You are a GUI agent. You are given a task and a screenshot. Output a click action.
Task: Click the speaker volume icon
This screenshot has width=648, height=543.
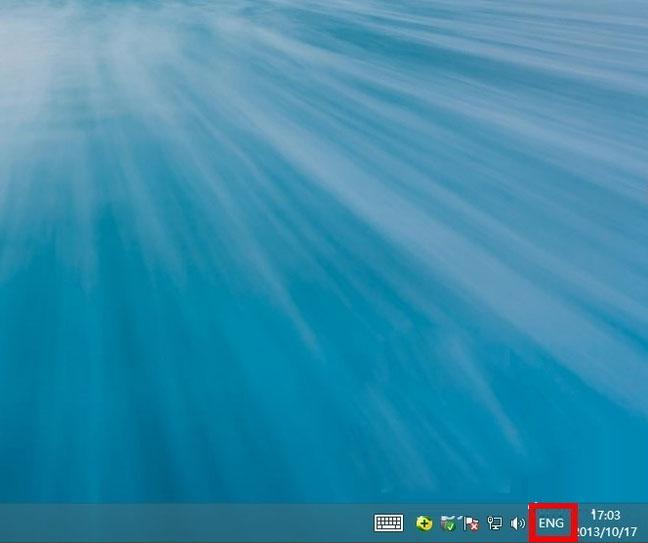point(517,524)
